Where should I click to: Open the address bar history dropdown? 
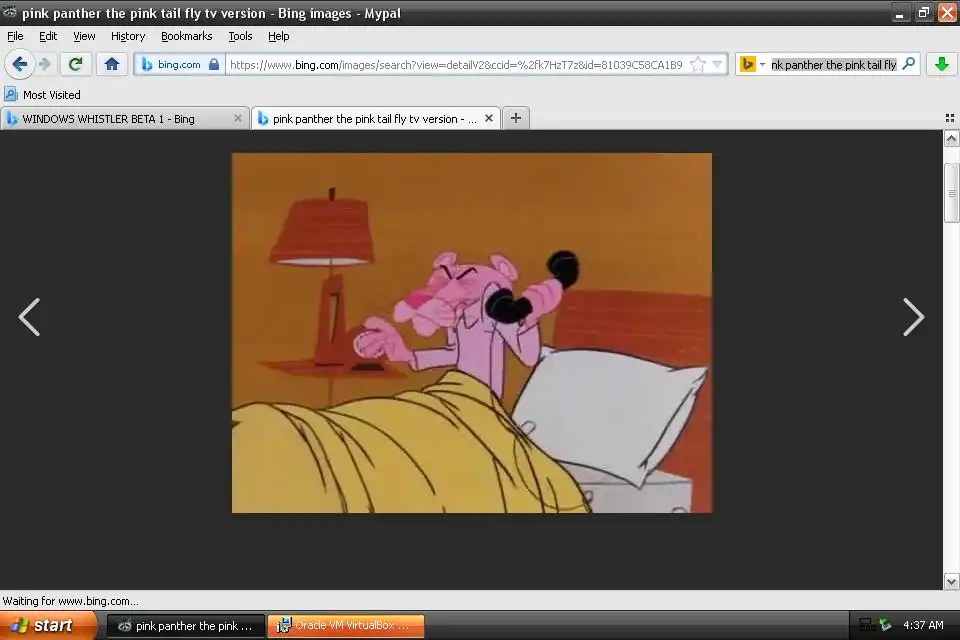point(718,64)
